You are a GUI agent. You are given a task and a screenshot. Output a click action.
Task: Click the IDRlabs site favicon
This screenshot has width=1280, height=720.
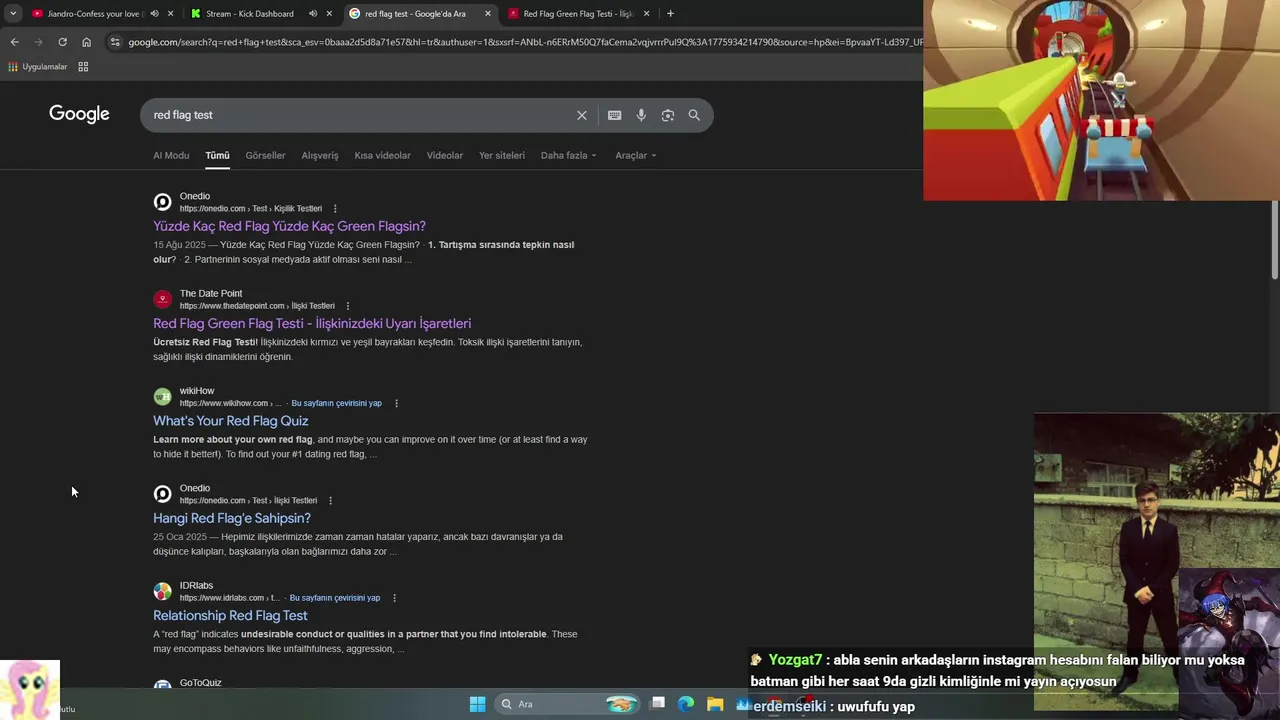pyautogui.click(x=162, y=591)
